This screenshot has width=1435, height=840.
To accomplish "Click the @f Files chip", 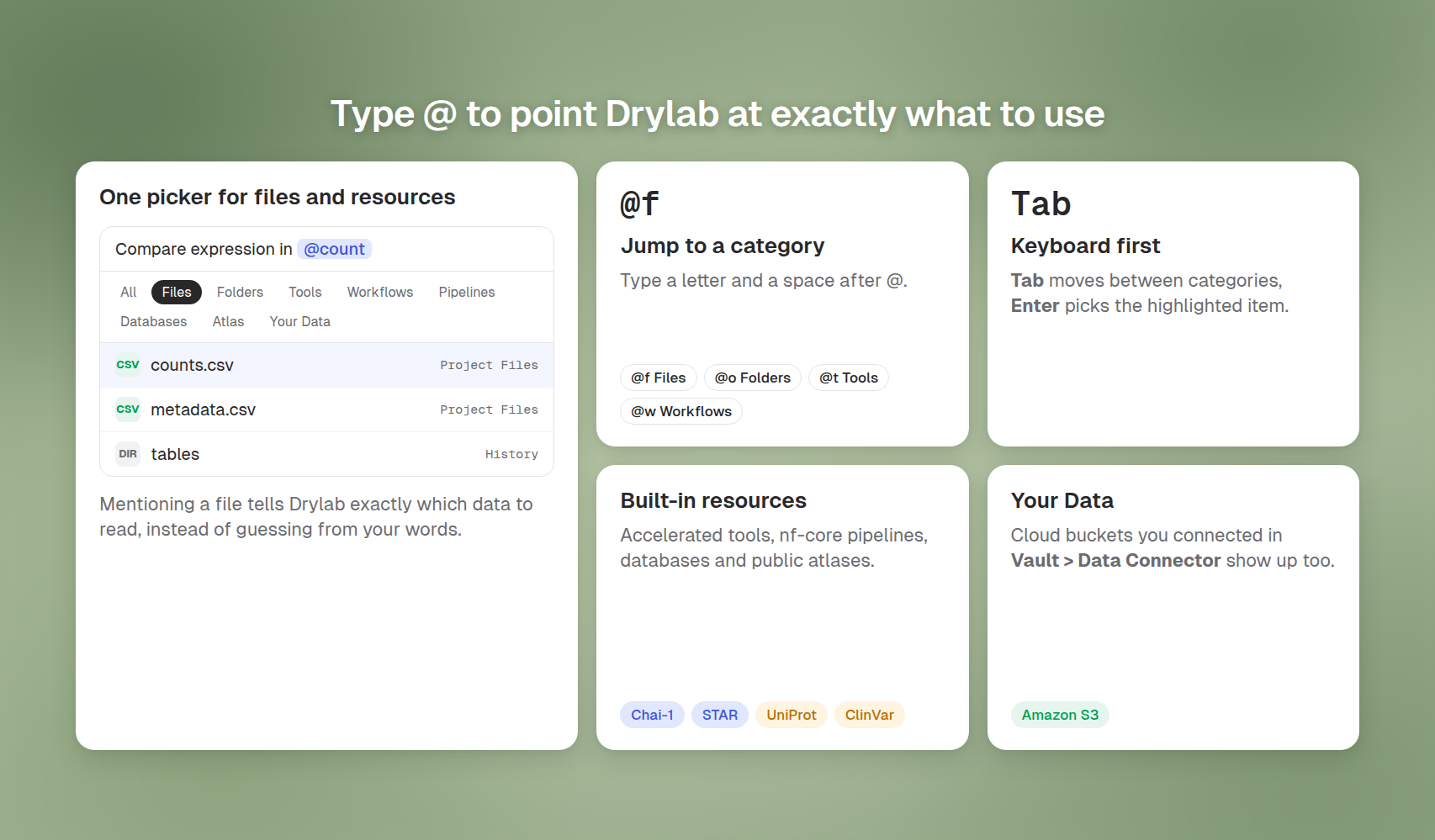I will coord(659,378).
